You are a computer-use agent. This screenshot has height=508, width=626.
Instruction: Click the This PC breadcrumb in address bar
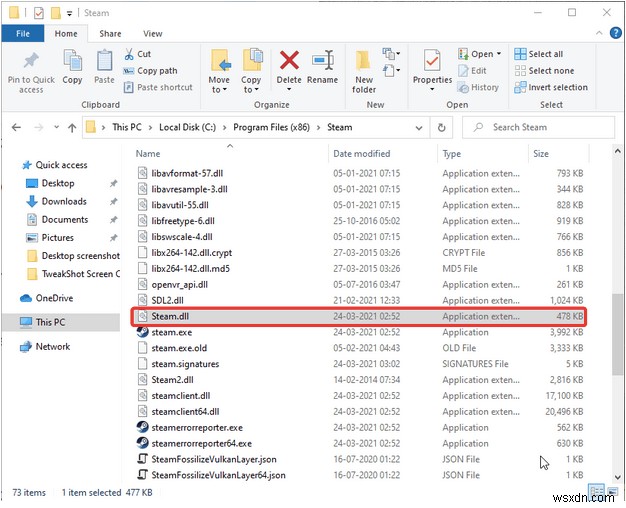(x=127, y=127)
